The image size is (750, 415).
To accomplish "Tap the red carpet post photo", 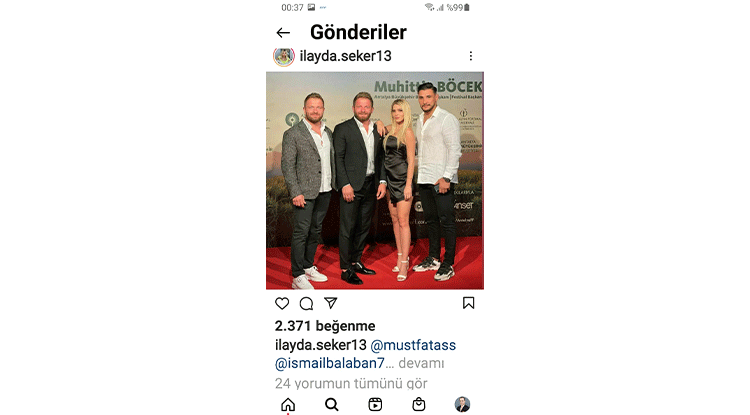I will tap(375, 181).
